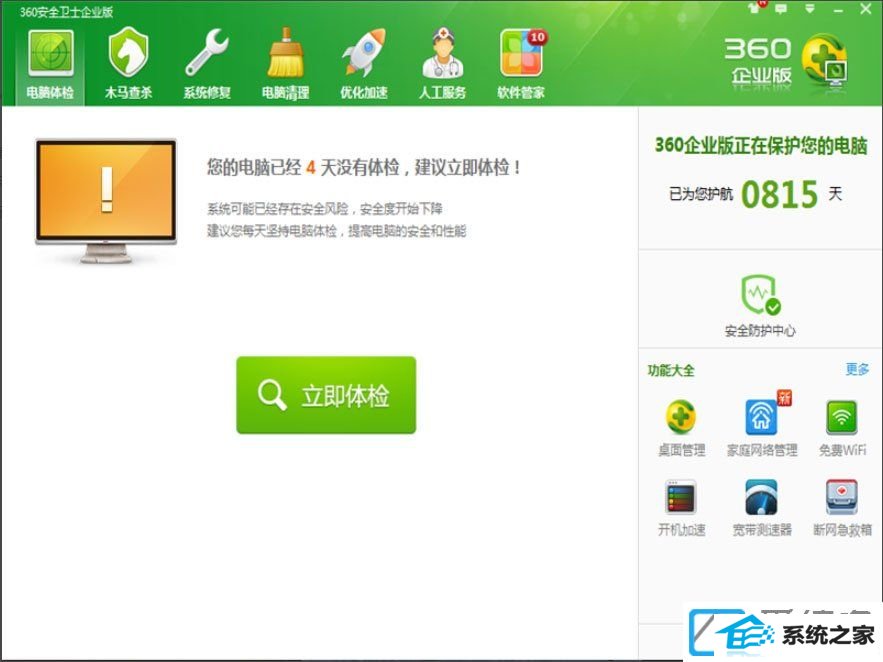Open the title bar main menu arrow

click(x=809, y=8)
